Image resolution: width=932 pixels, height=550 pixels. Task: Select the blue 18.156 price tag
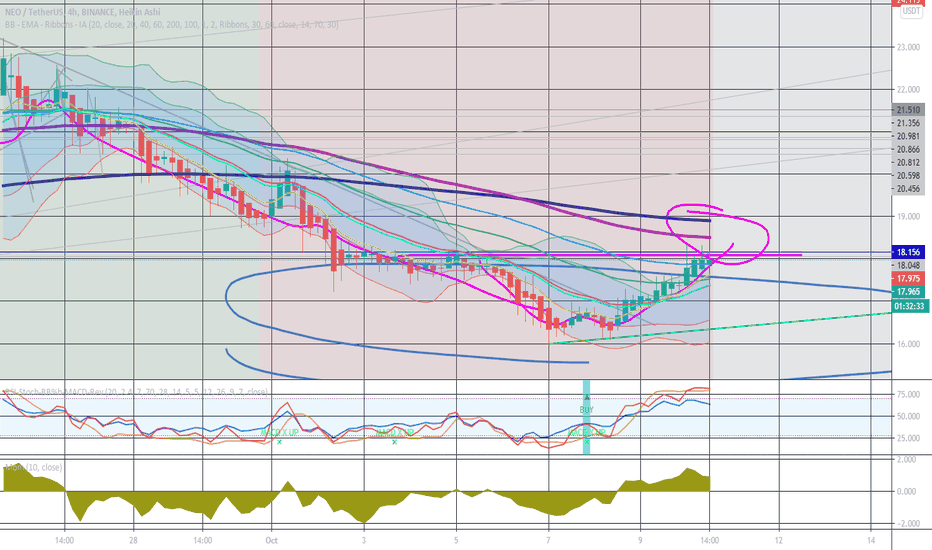(908, 252)
